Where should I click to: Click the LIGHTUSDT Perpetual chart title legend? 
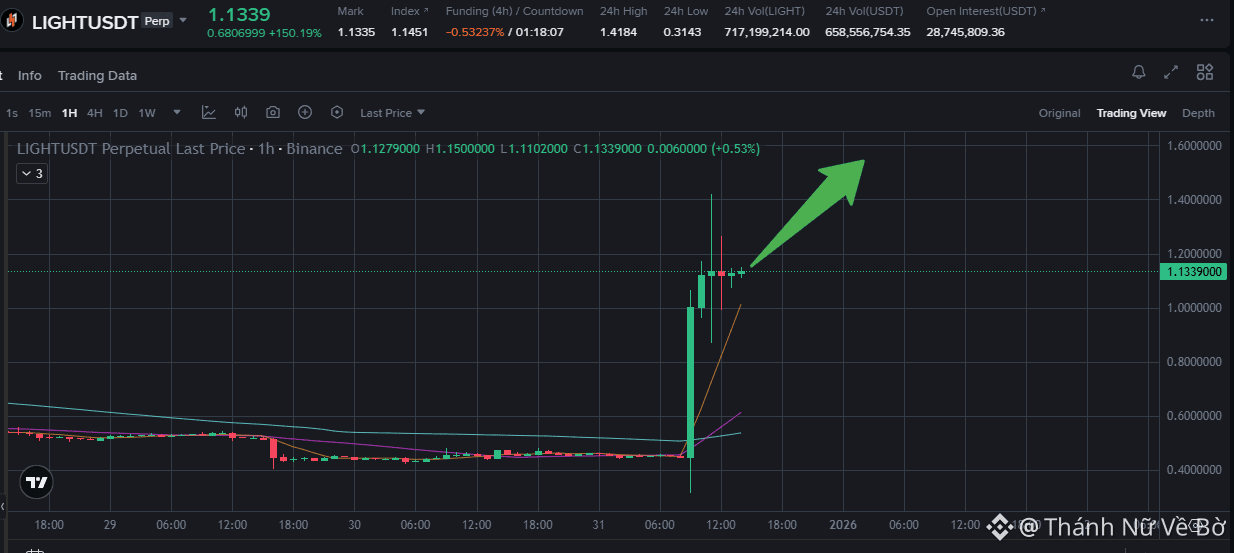point(179,148)
